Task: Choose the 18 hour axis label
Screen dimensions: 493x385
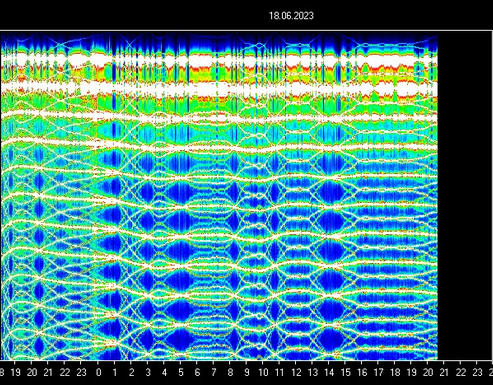Action: click(x=395, y=372)
